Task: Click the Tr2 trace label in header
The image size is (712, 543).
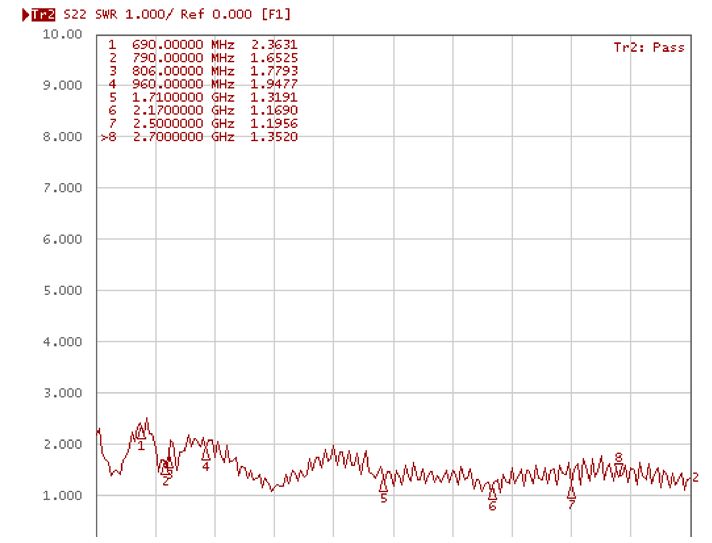Action: click(42, 15)
